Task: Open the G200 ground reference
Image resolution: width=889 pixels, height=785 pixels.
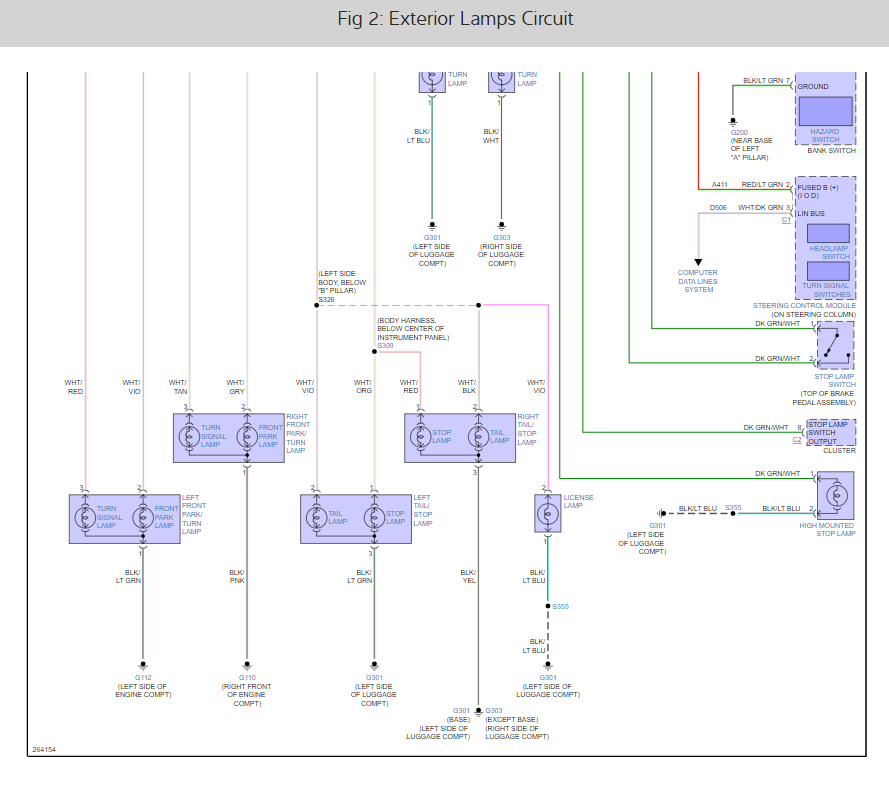Action: click(x=739, y=133)
